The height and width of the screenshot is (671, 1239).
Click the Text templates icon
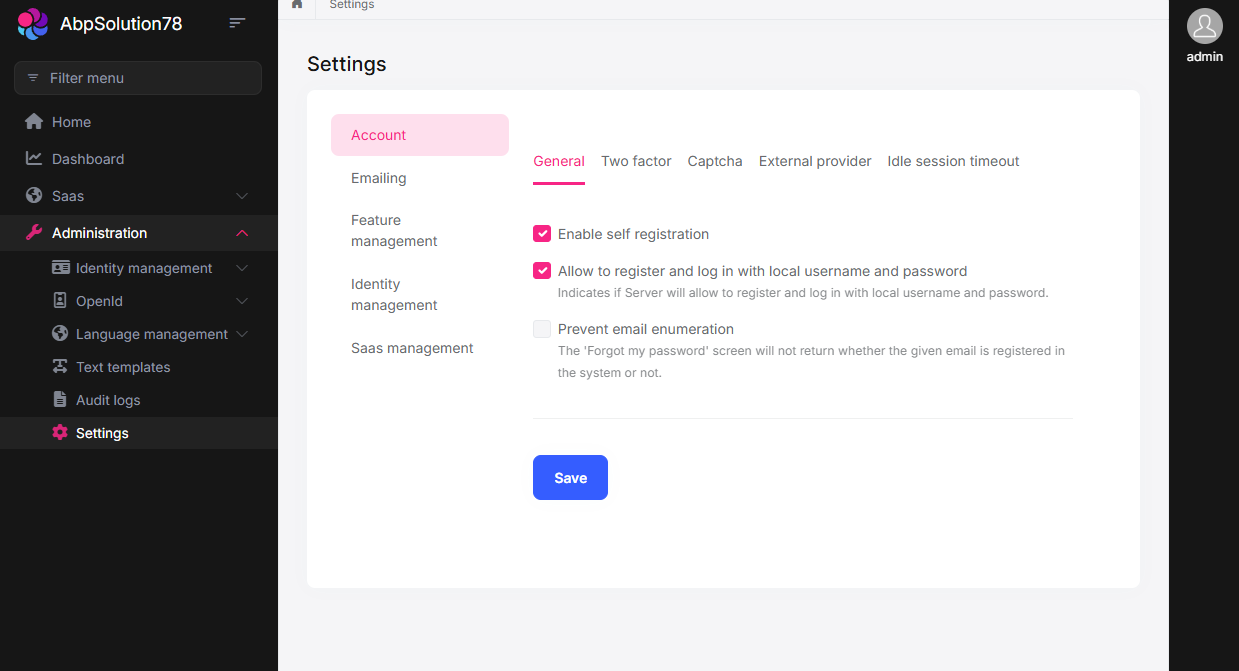tap(59, 366)
